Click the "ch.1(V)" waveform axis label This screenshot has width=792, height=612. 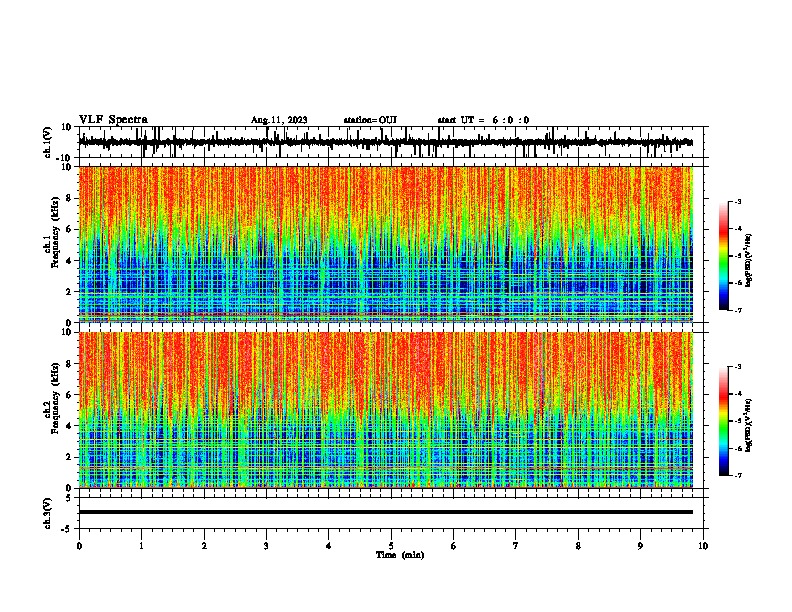pos(47,142)
